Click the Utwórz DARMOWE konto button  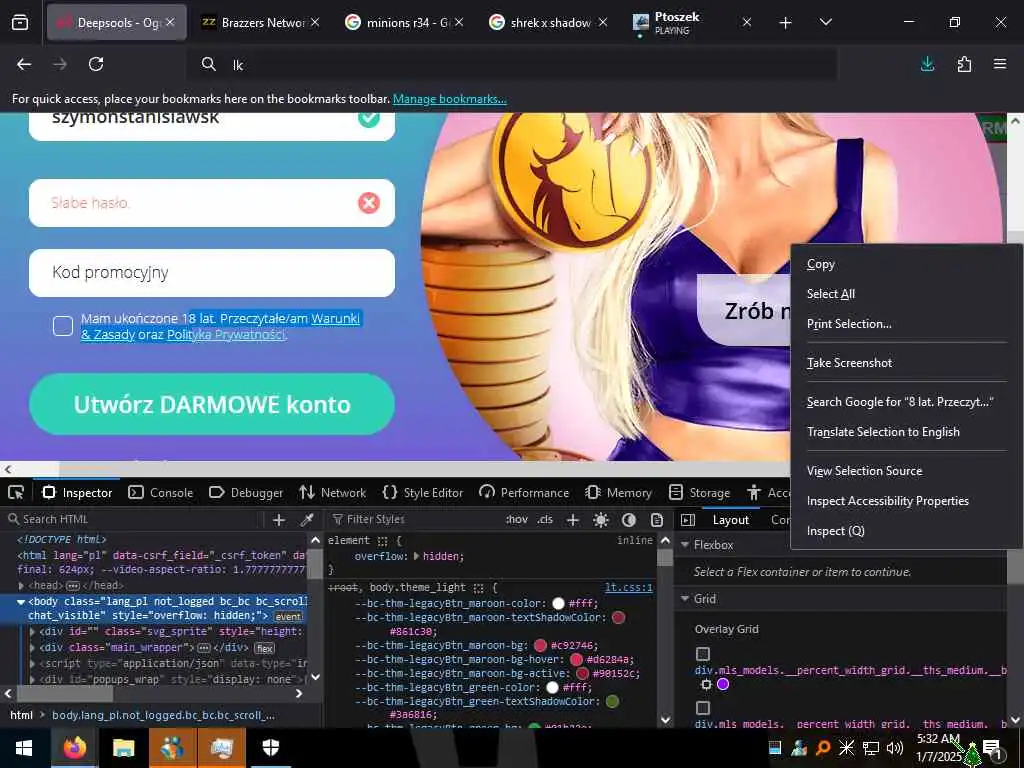click(212, 404)
